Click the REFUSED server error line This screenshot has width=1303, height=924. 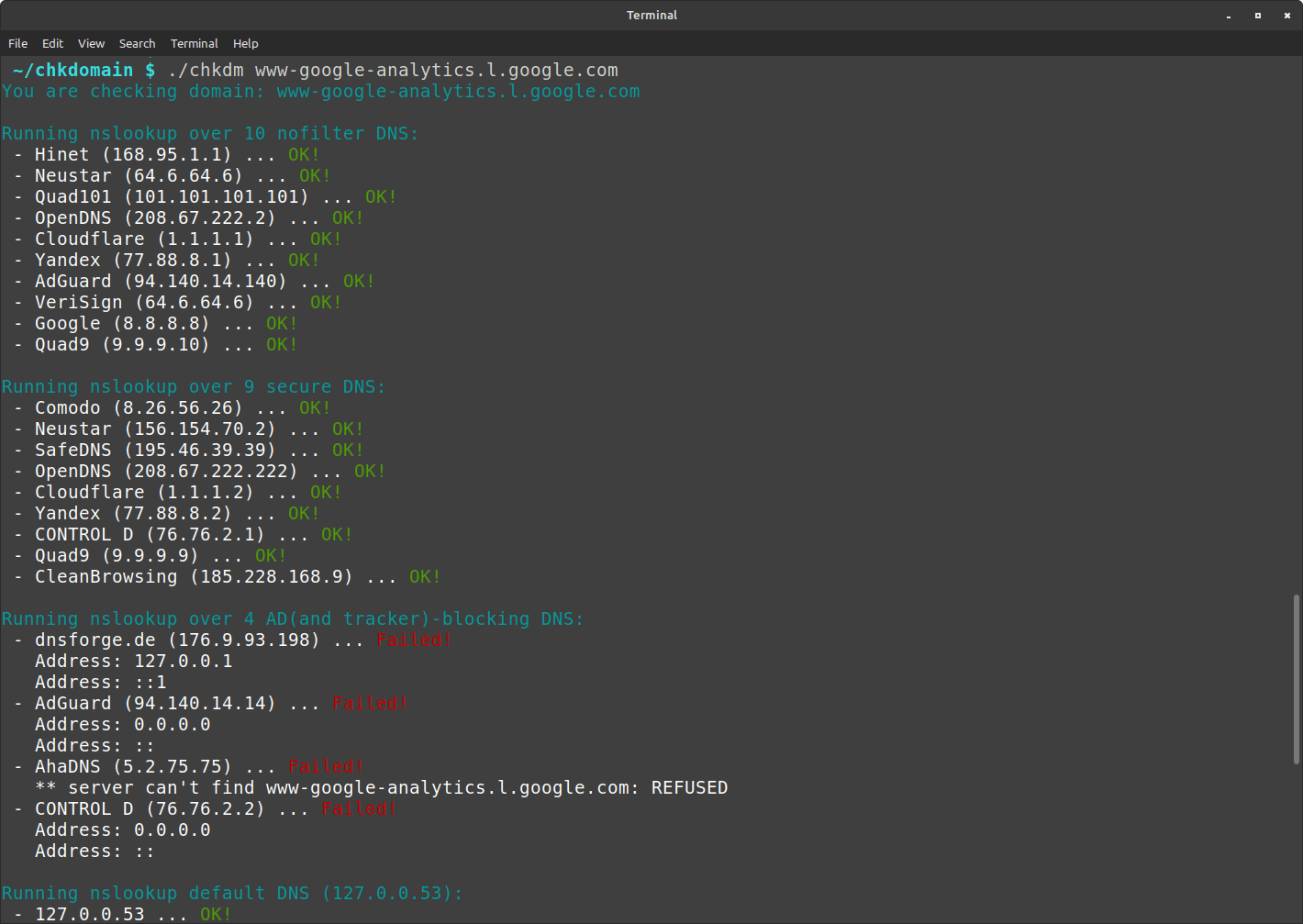381,787
